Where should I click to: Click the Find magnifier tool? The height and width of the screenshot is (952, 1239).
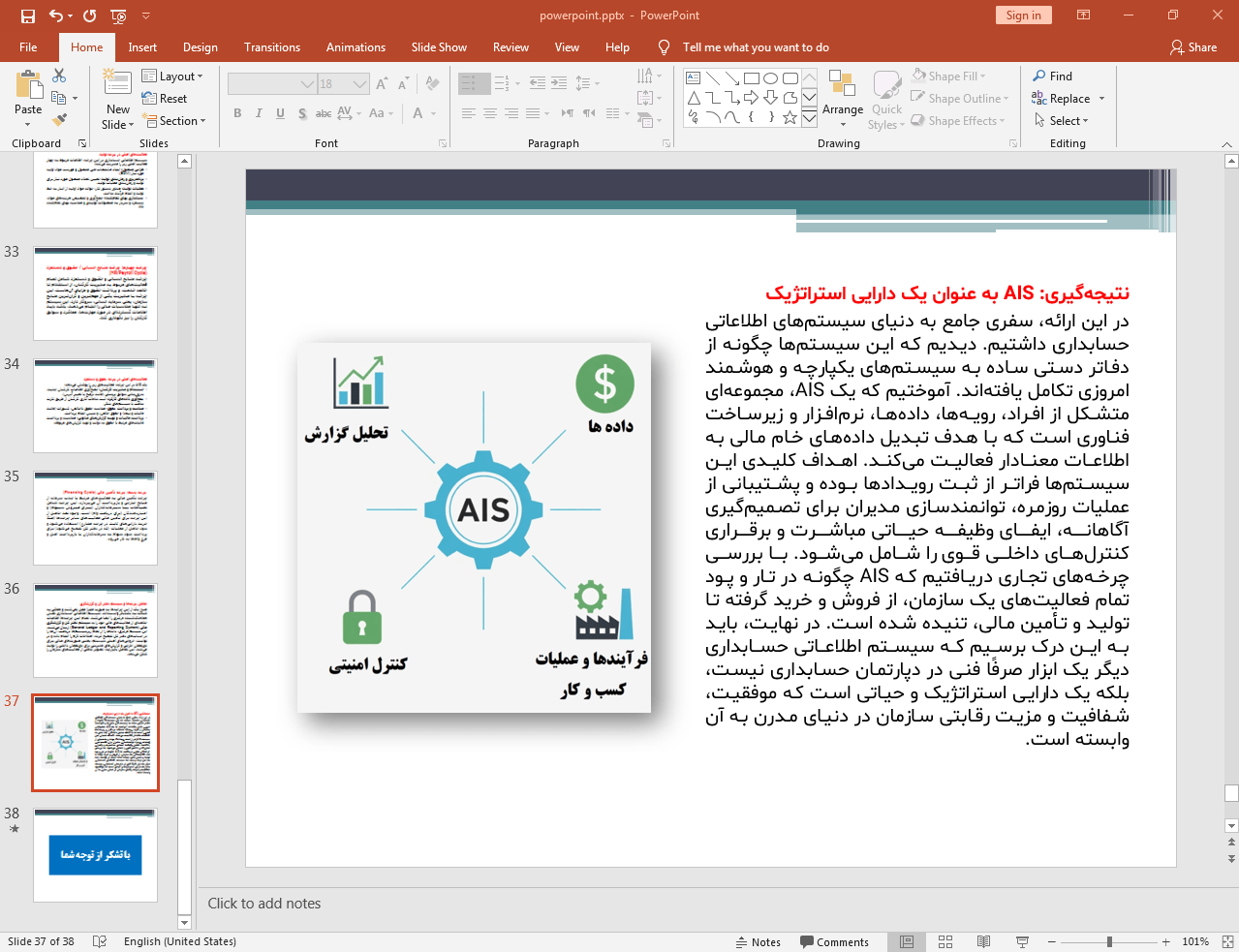(1052, 77)
